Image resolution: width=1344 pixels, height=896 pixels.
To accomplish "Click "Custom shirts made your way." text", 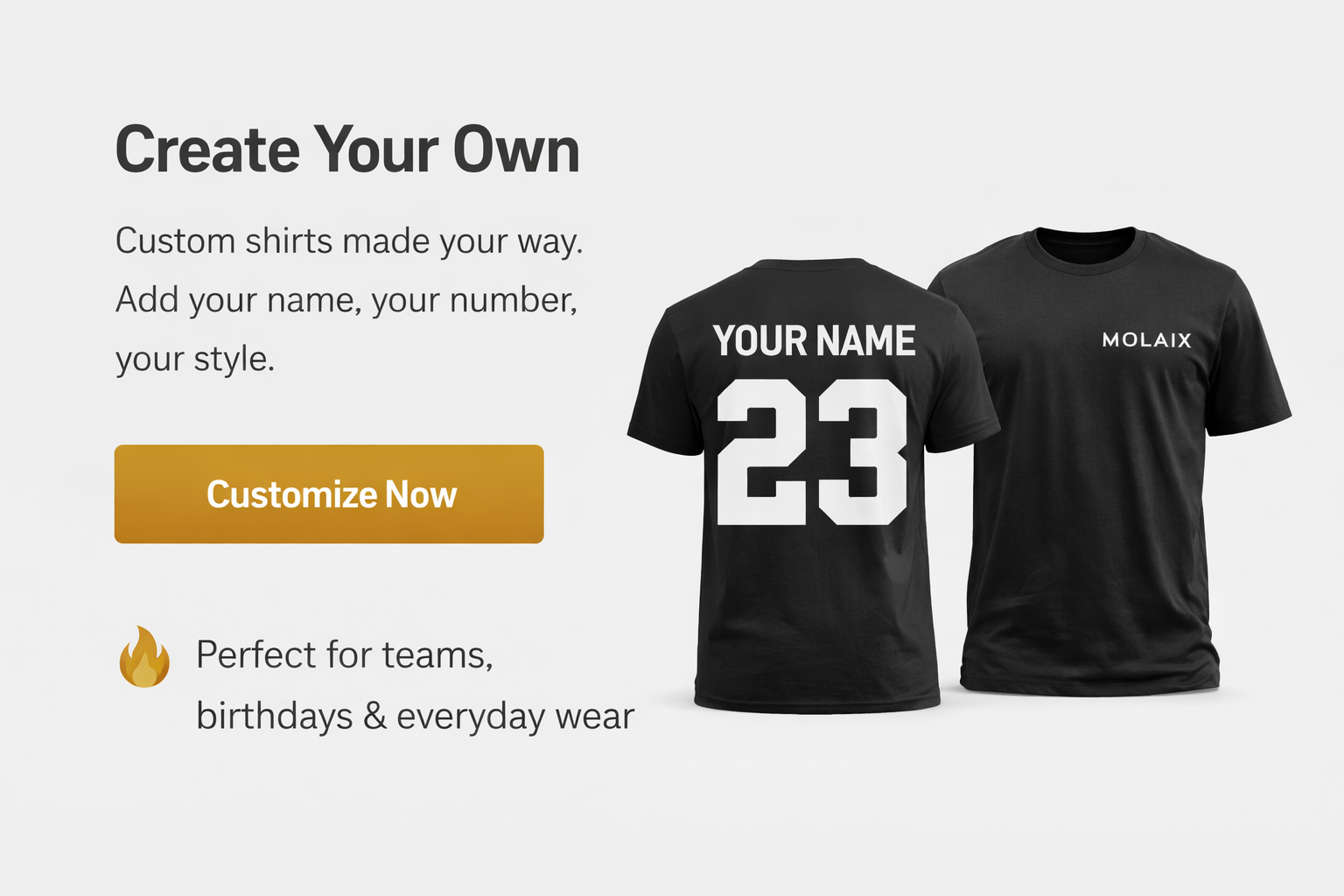I will (349, 241).
